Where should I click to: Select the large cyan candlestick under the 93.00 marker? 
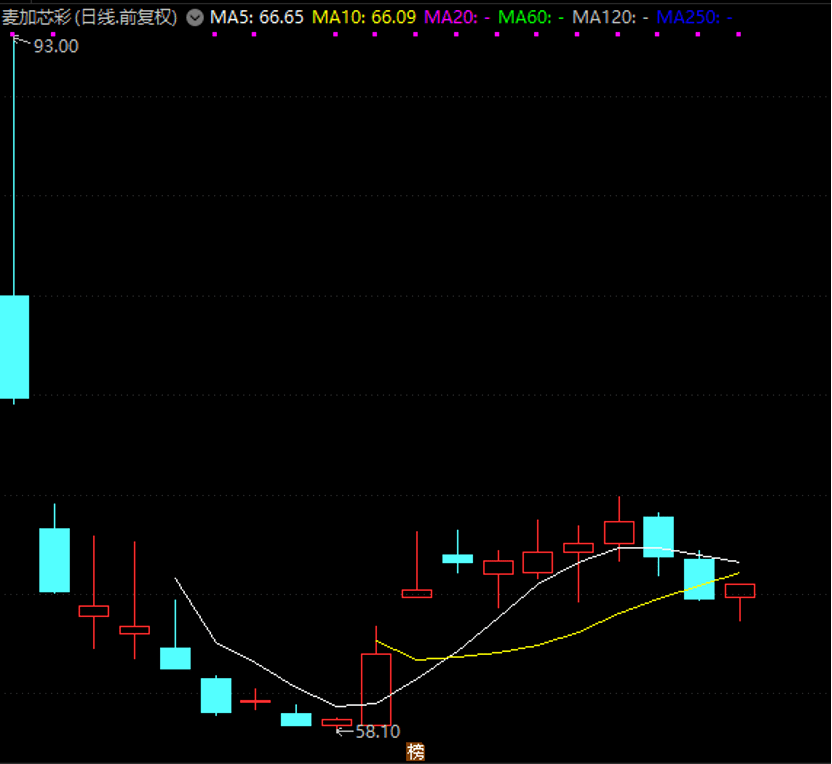(14, 346)
